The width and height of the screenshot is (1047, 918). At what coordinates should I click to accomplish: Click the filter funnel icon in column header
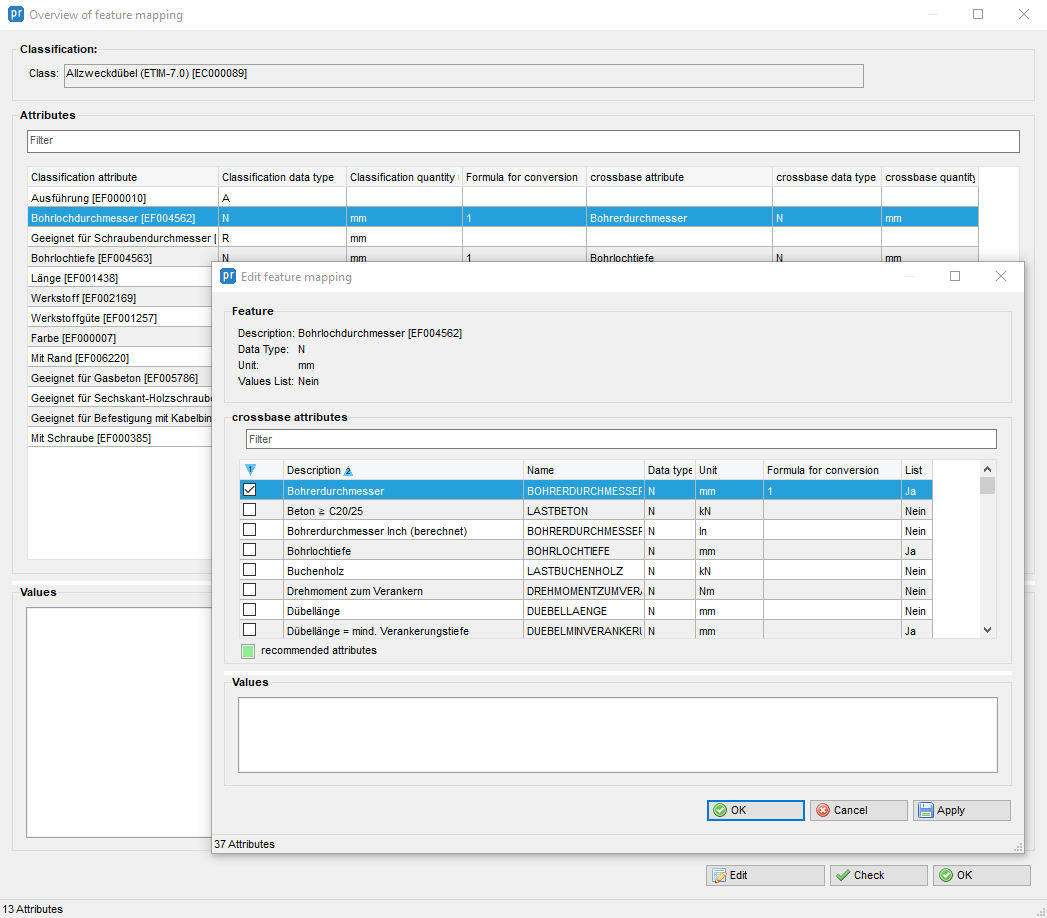(250, 470)
